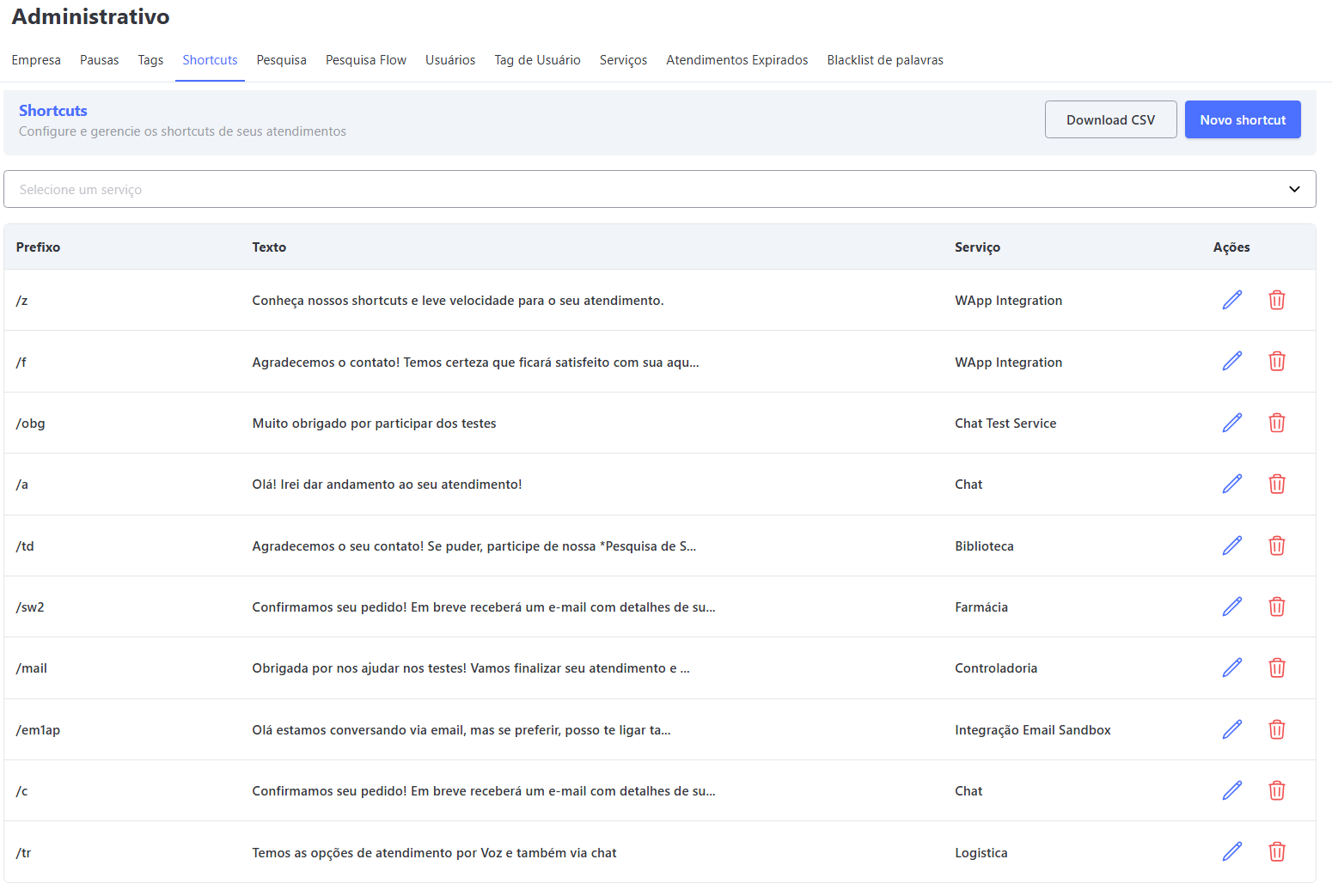1332x896 pixels.
Task: Open the Atendimentos Expirados tab
Action: coord(737,60)
